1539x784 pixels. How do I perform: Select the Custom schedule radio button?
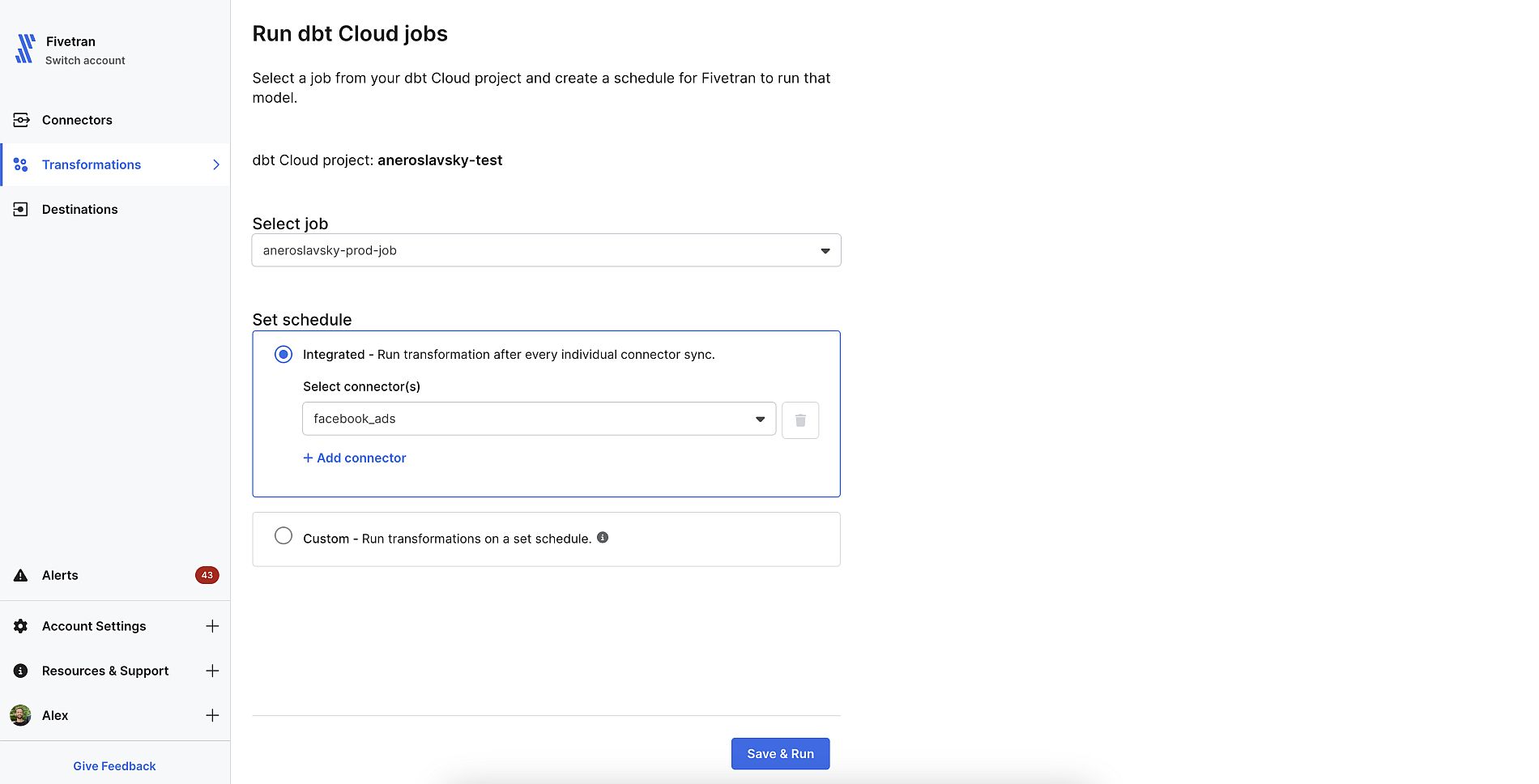pyautogui.click(x=283, y=536)
